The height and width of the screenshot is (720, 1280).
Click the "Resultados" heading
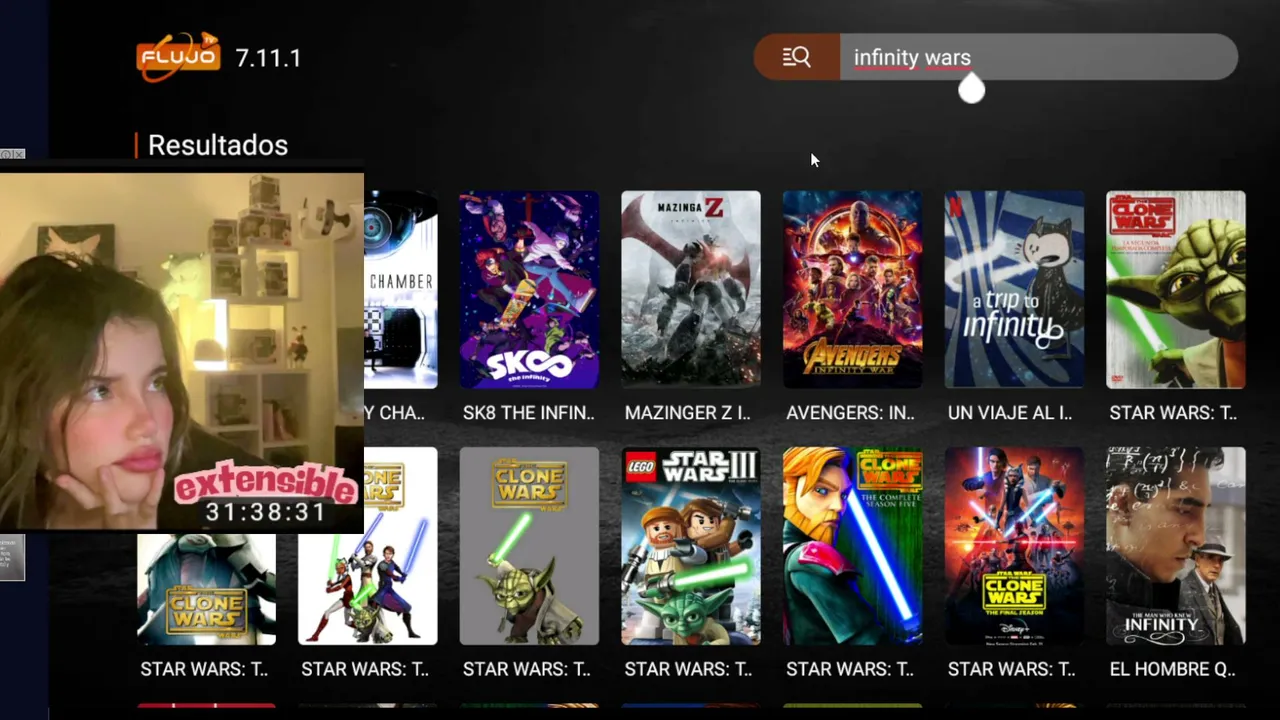tap(218, 145)
